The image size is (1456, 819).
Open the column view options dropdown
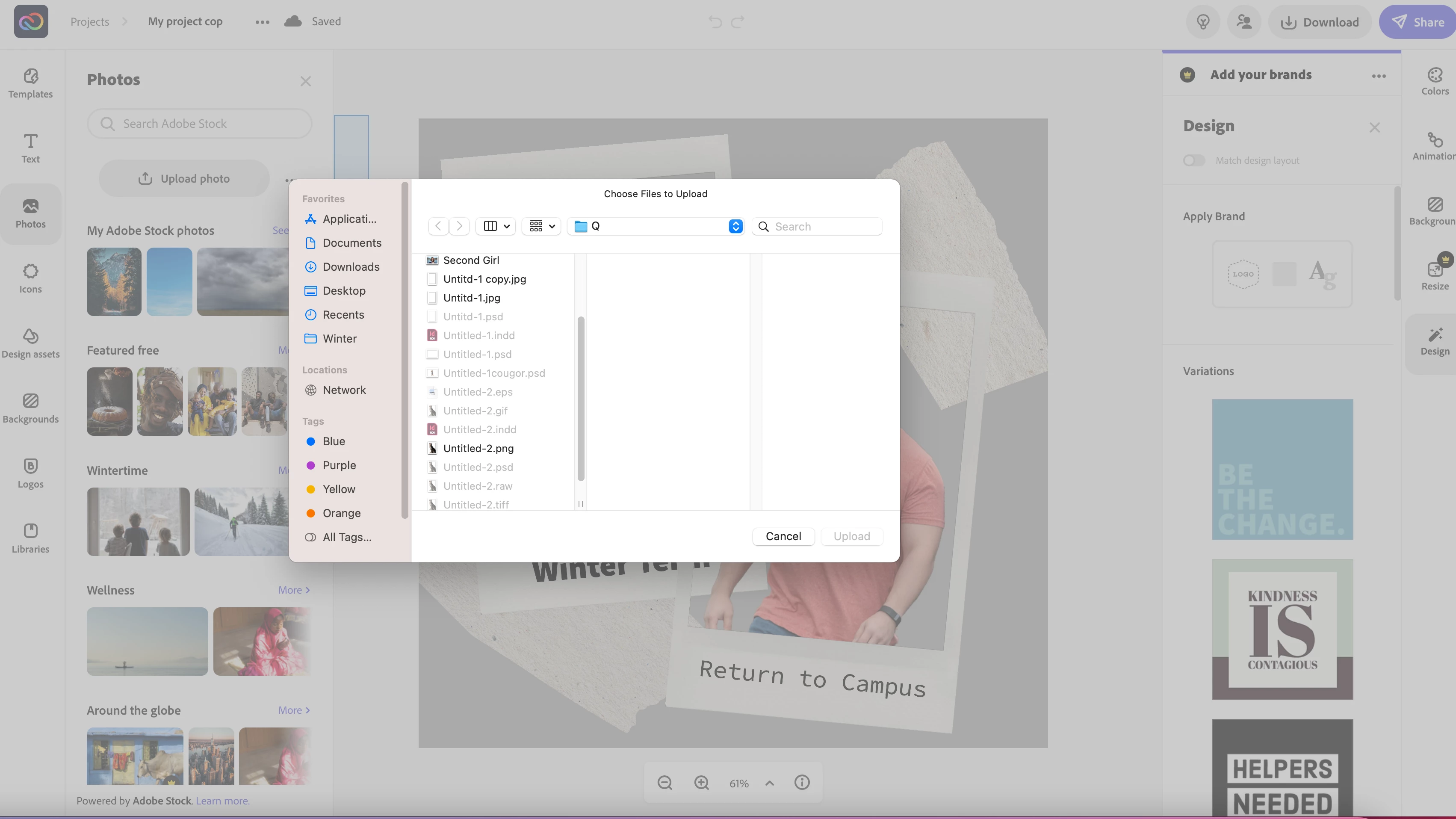pos(496,226)
